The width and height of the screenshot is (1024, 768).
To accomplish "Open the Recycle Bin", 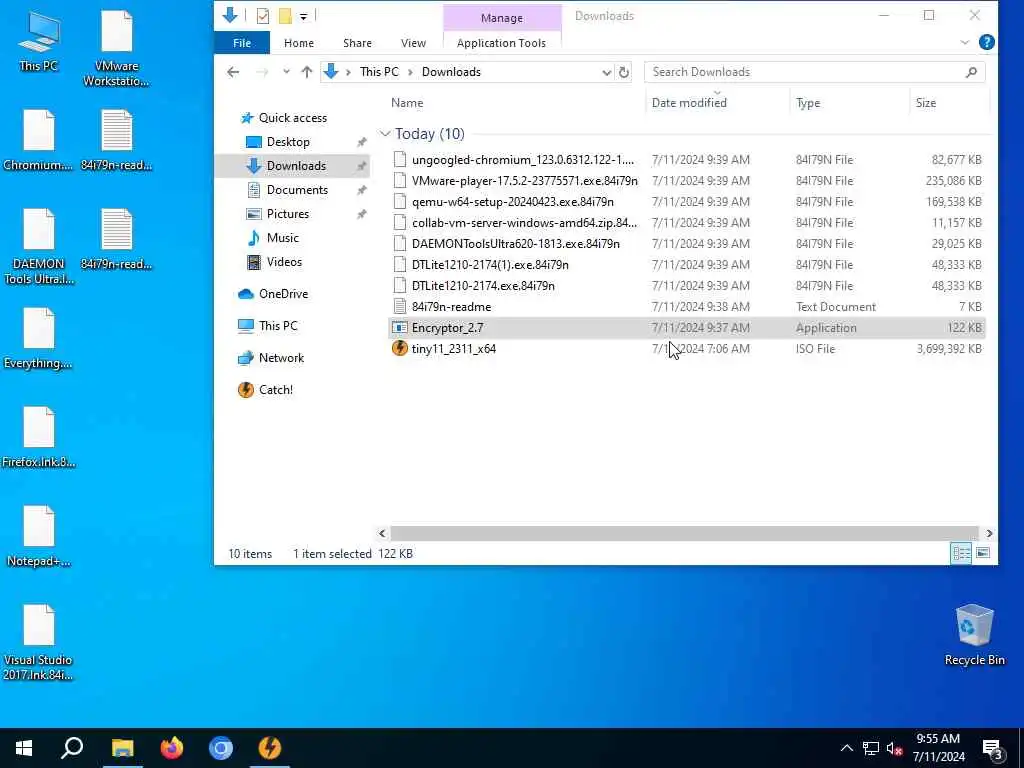I will coord(974,635).
